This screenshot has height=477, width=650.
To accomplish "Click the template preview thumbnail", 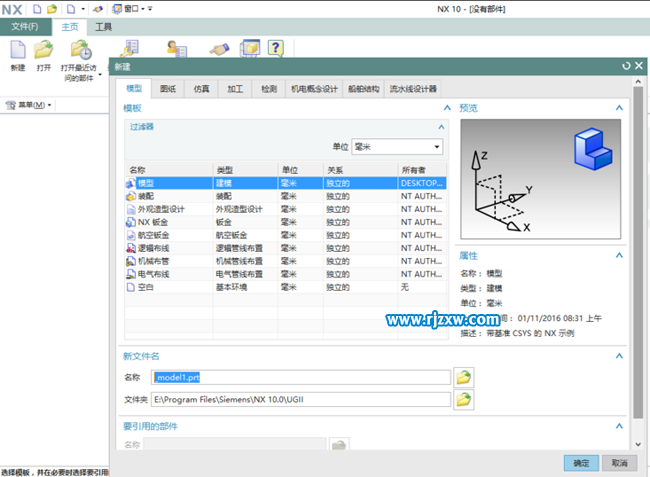I will [541, 179].
